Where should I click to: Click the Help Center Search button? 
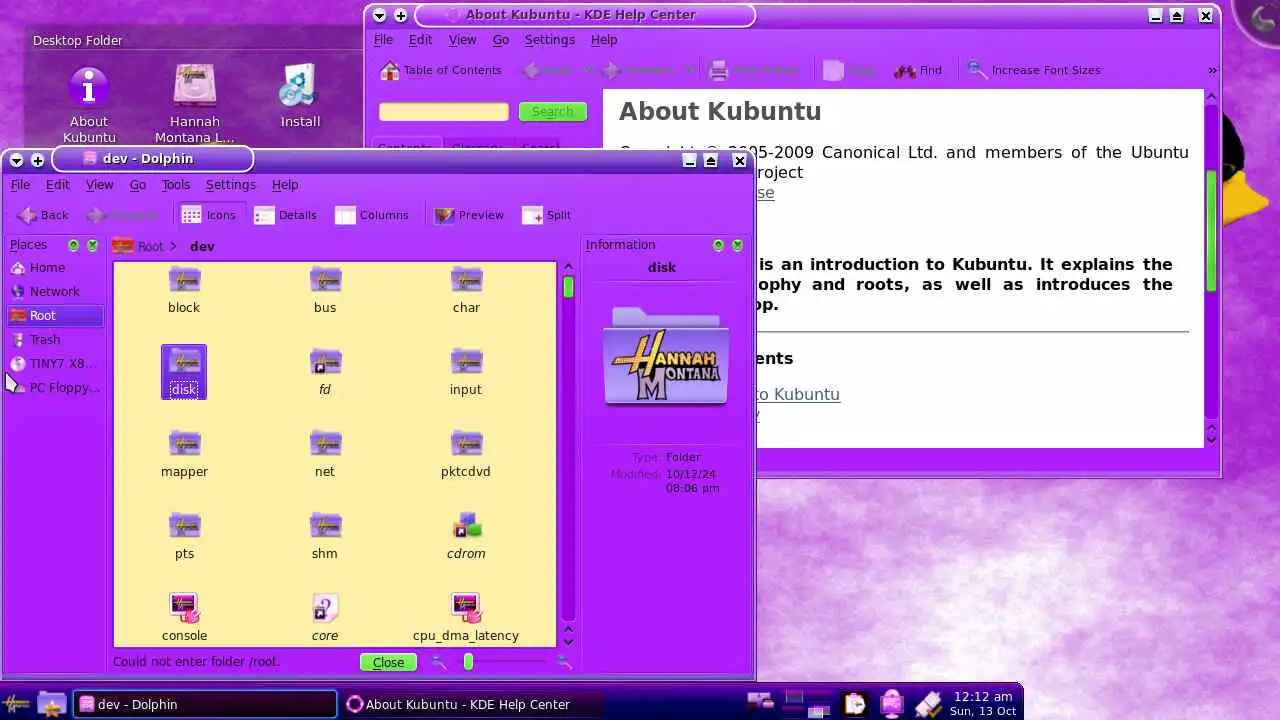[x=552, y=112]
